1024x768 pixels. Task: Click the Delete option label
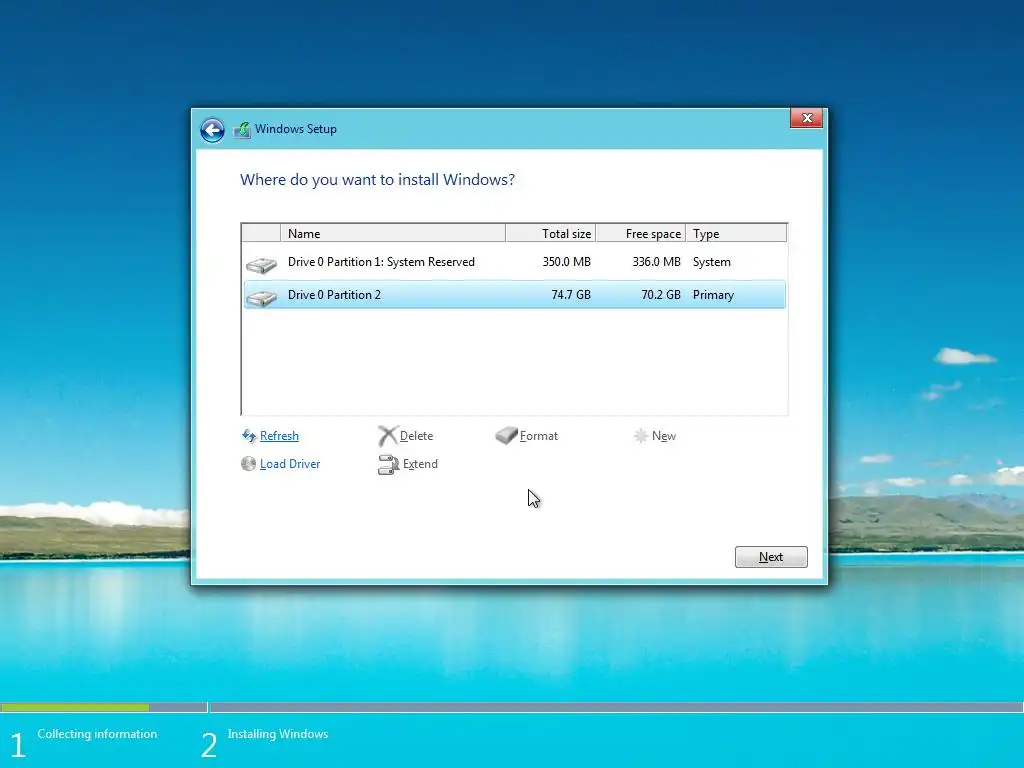(416, 436)
